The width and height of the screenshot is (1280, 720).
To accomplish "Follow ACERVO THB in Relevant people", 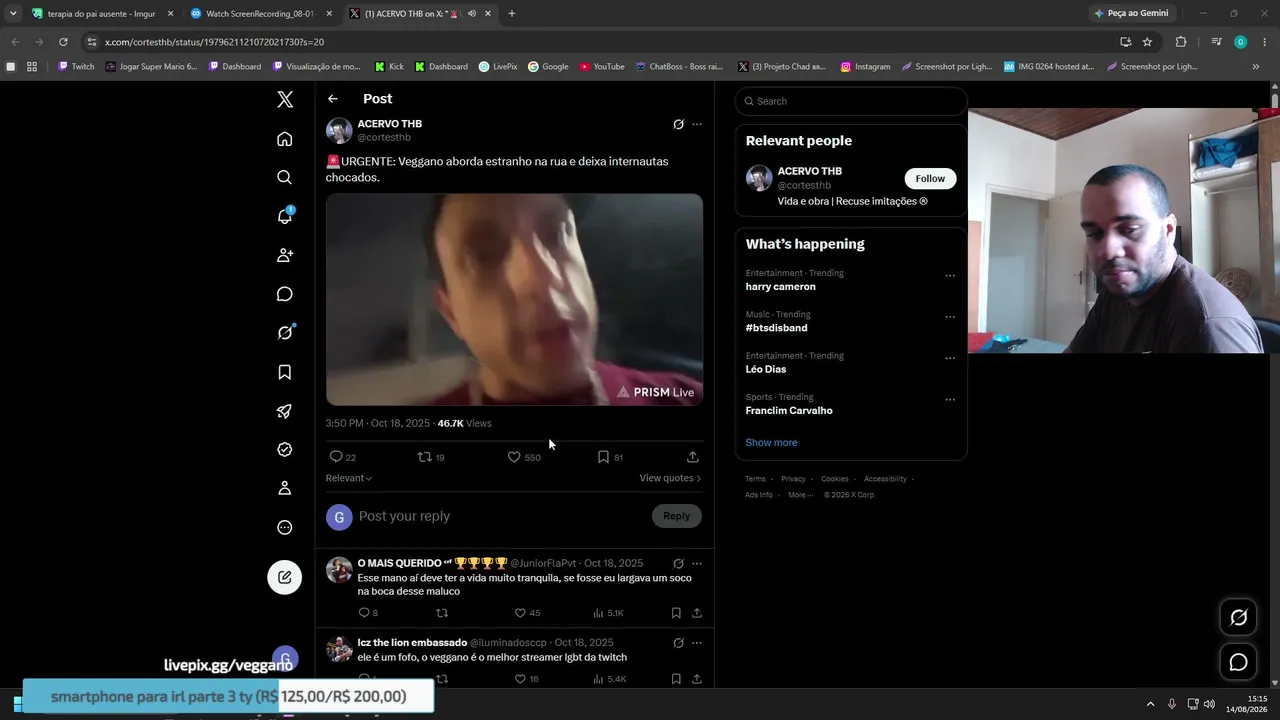I will click(930, 179).
